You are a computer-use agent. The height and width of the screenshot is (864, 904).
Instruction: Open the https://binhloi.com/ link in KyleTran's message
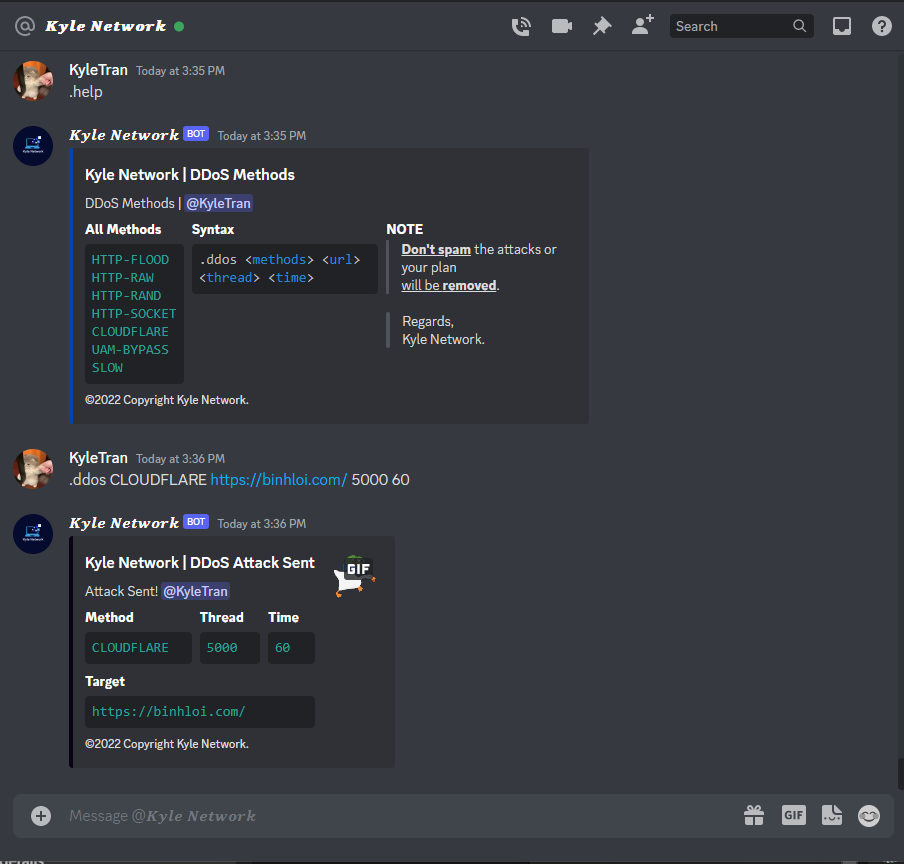[278, 480]
